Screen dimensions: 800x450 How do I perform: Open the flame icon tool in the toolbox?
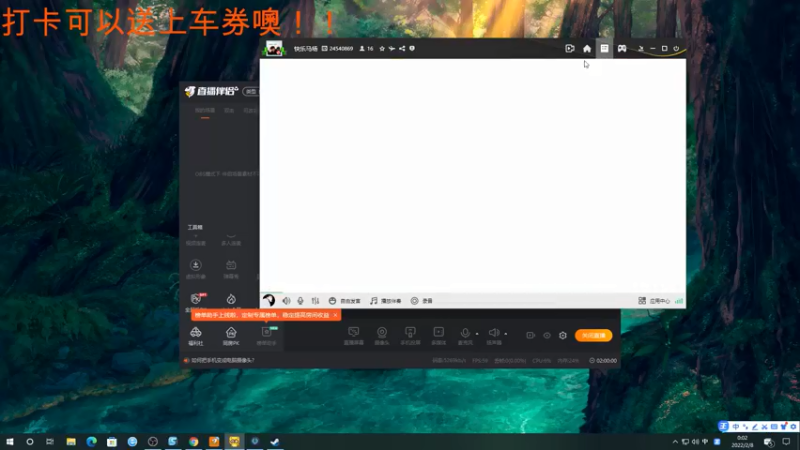pyautogui.click(x=231, y=301)
